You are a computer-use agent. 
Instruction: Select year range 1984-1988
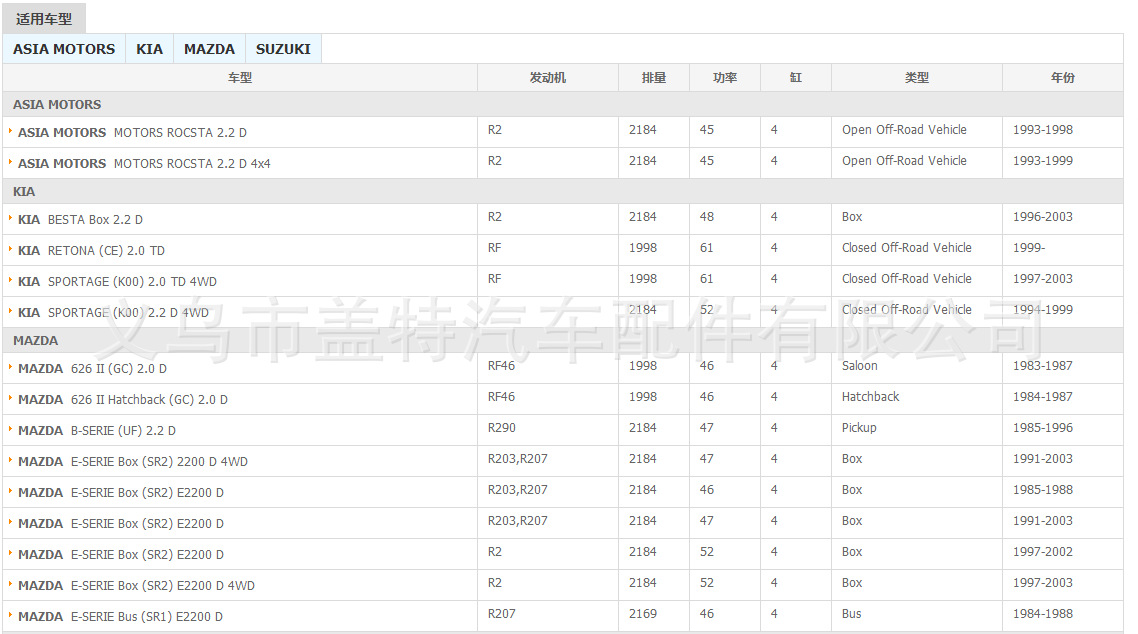1043,614
